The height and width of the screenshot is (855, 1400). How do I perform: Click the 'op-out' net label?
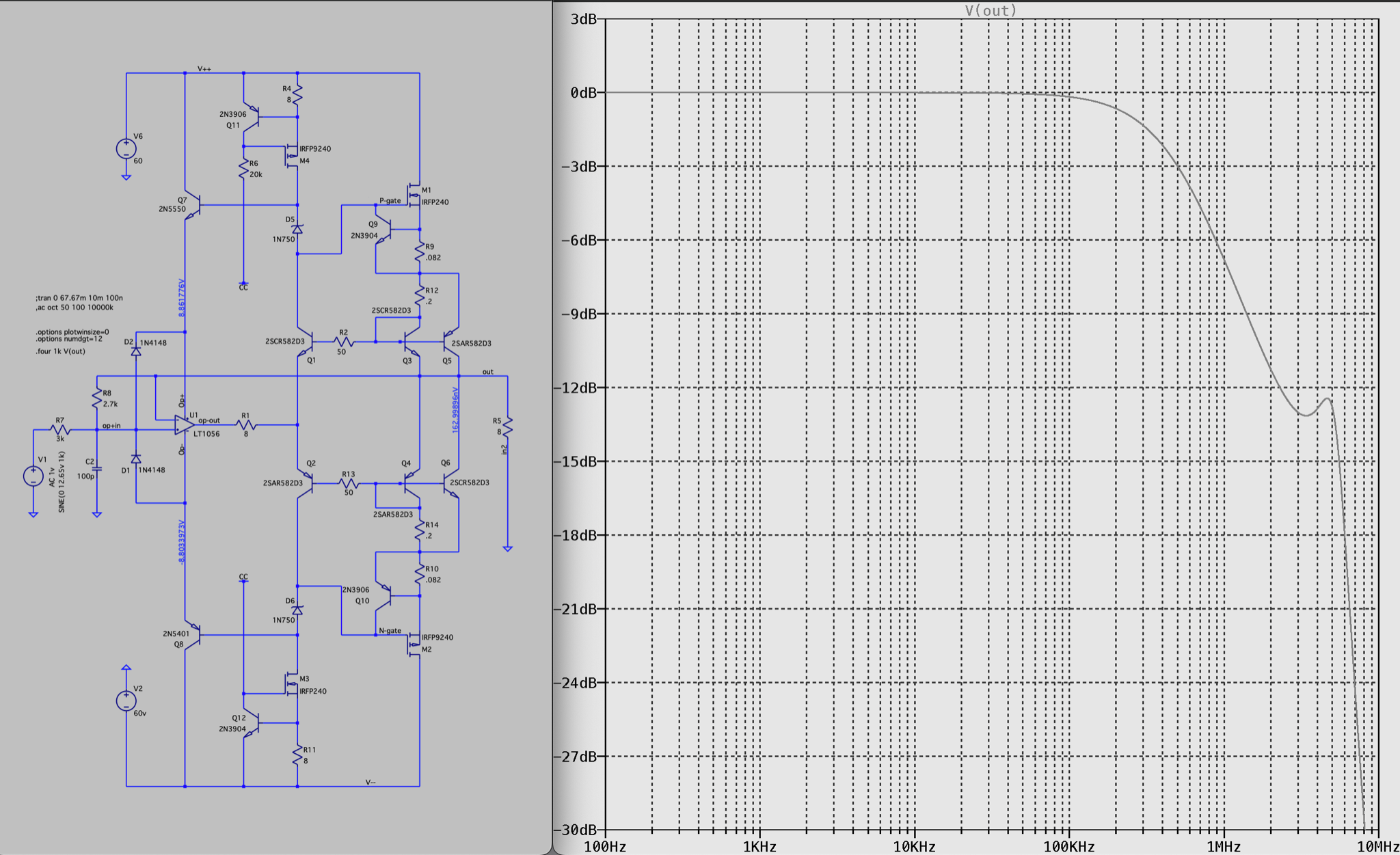[x=209, y=420]
